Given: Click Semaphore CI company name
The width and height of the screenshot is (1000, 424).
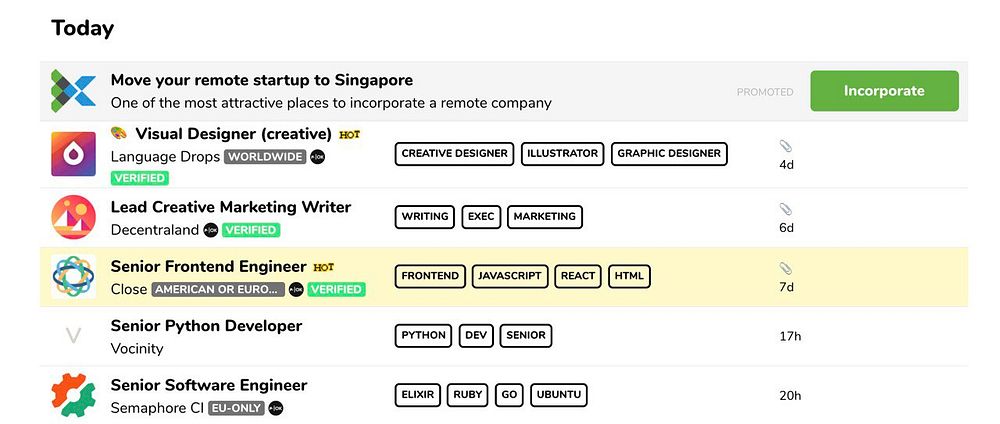Looking at the screenshot, I should tap(158, 408).
